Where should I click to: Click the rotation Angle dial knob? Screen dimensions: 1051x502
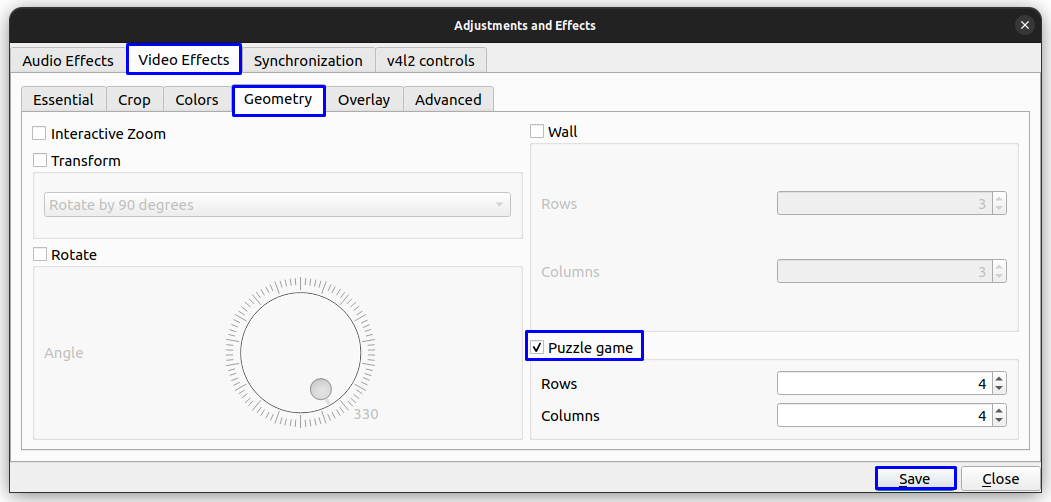(x=320, y=389)
